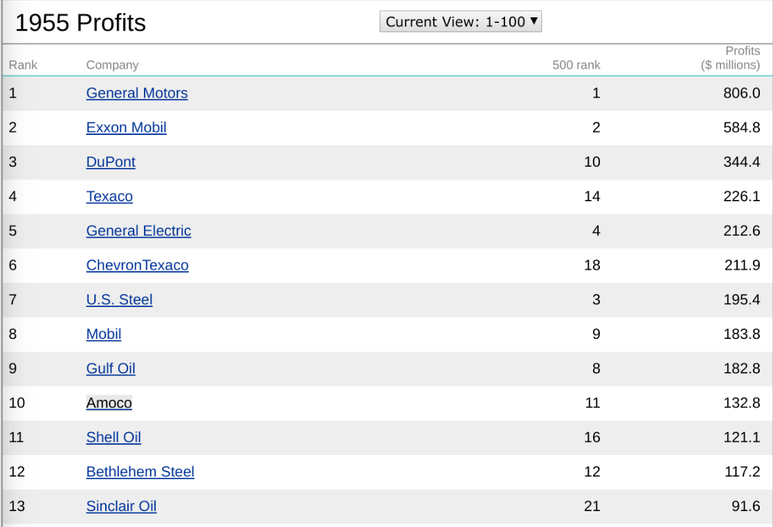This screenshot has height=527, width=773.
Task: Click the 344.4 profits cell
Action: coord(741,162)
